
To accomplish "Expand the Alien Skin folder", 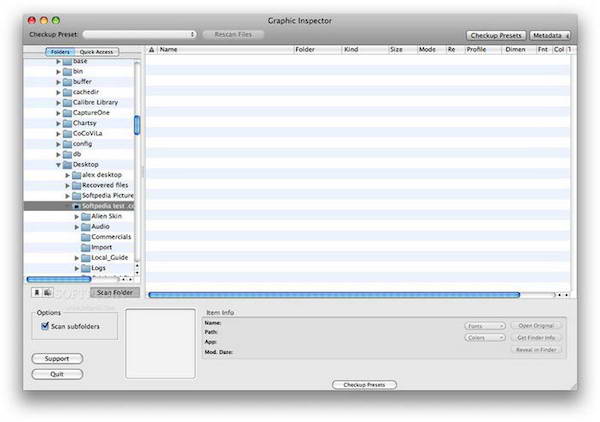I will point(77,217).
